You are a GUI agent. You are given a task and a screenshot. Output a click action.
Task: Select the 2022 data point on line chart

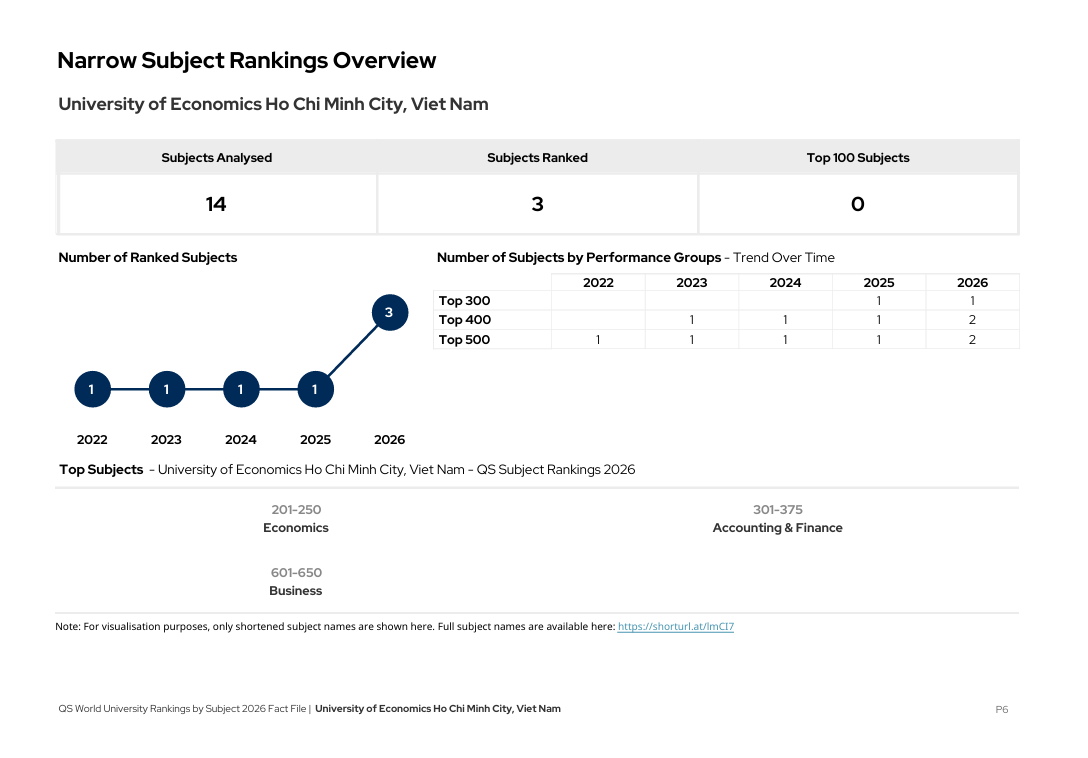click(92, 389)
